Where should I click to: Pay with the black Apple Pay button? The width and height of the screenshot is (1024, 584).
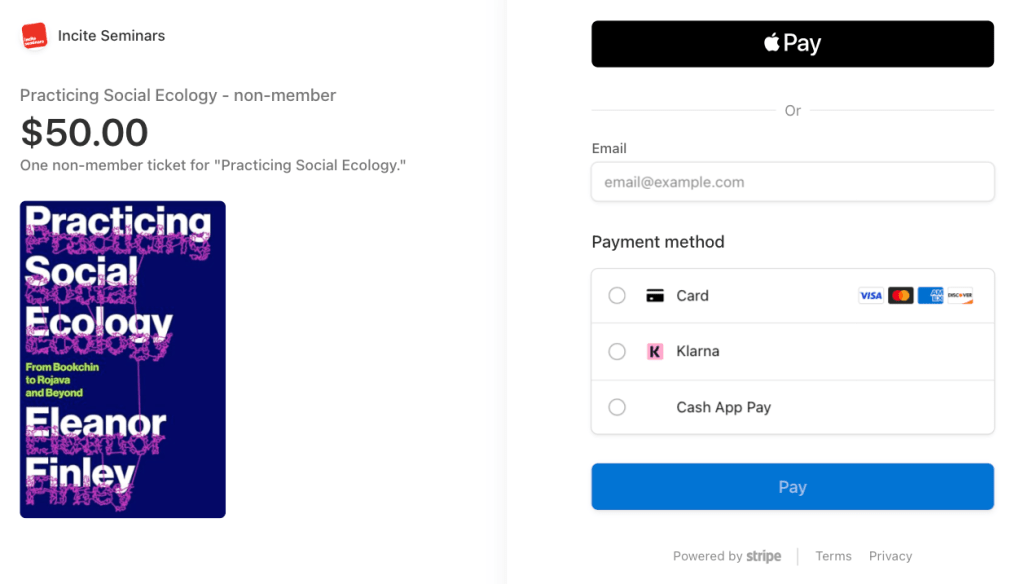coord(792,44)
